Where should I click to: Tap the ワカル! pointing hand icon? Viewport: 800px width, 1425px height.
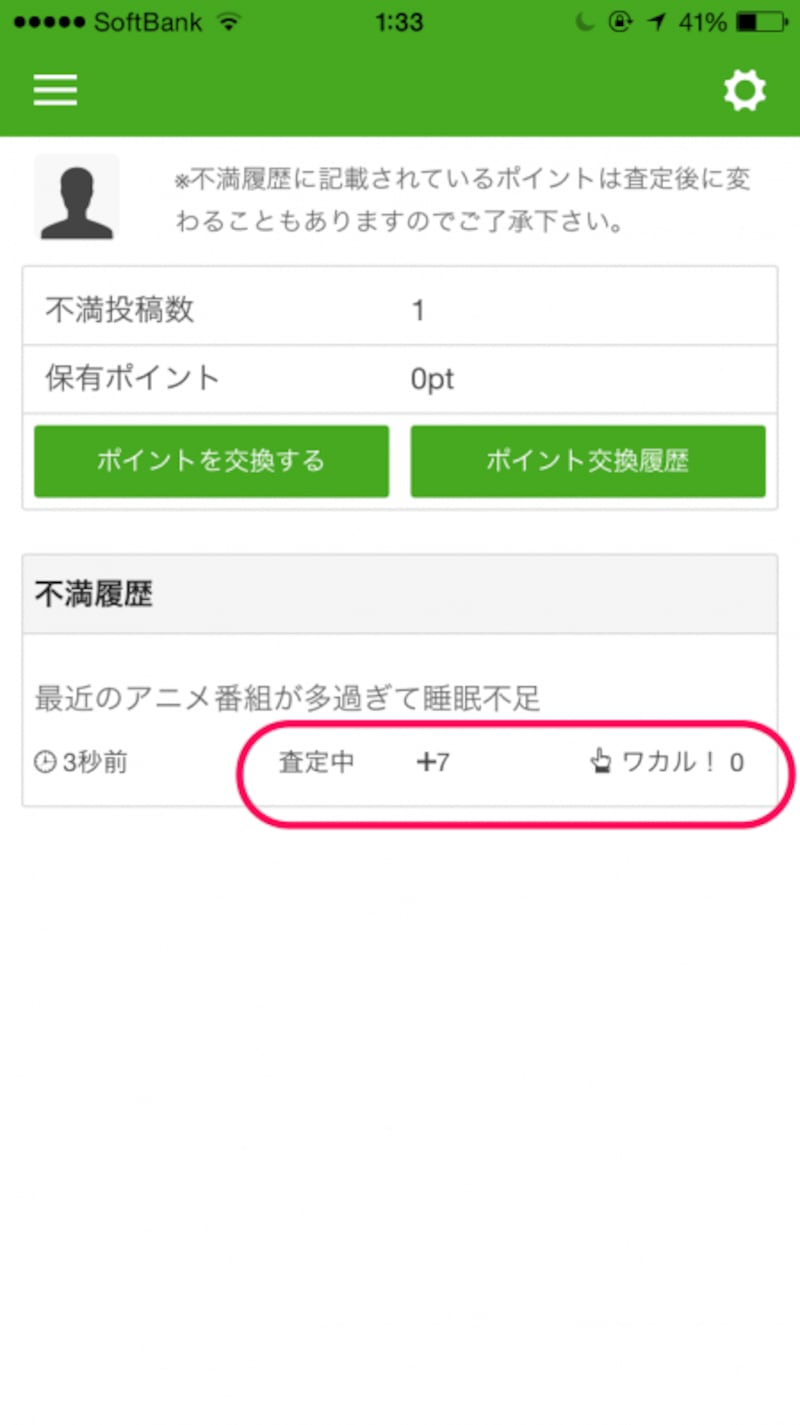pyautogui.click(x=600, y=763)
